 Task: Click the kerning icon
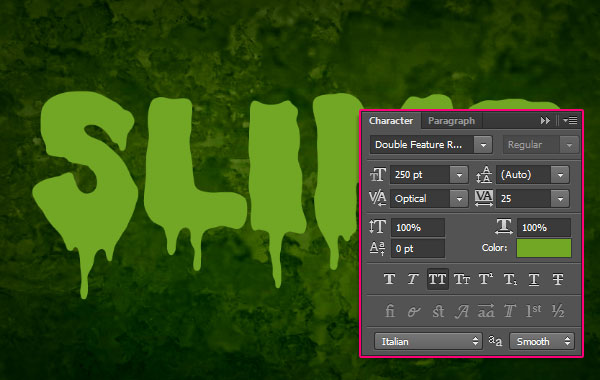(x=378, y=198)
